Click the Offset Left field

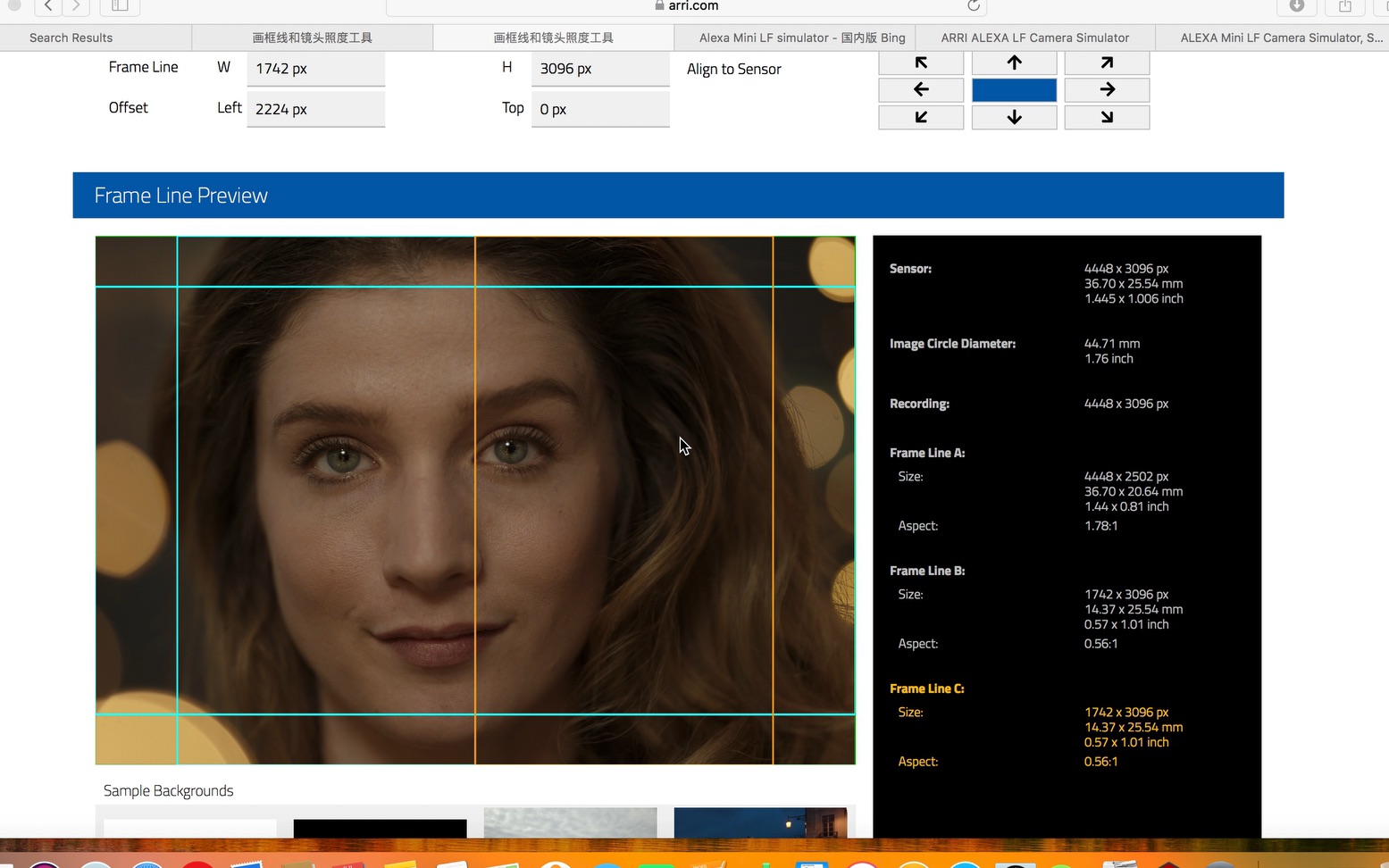(315, 109)
